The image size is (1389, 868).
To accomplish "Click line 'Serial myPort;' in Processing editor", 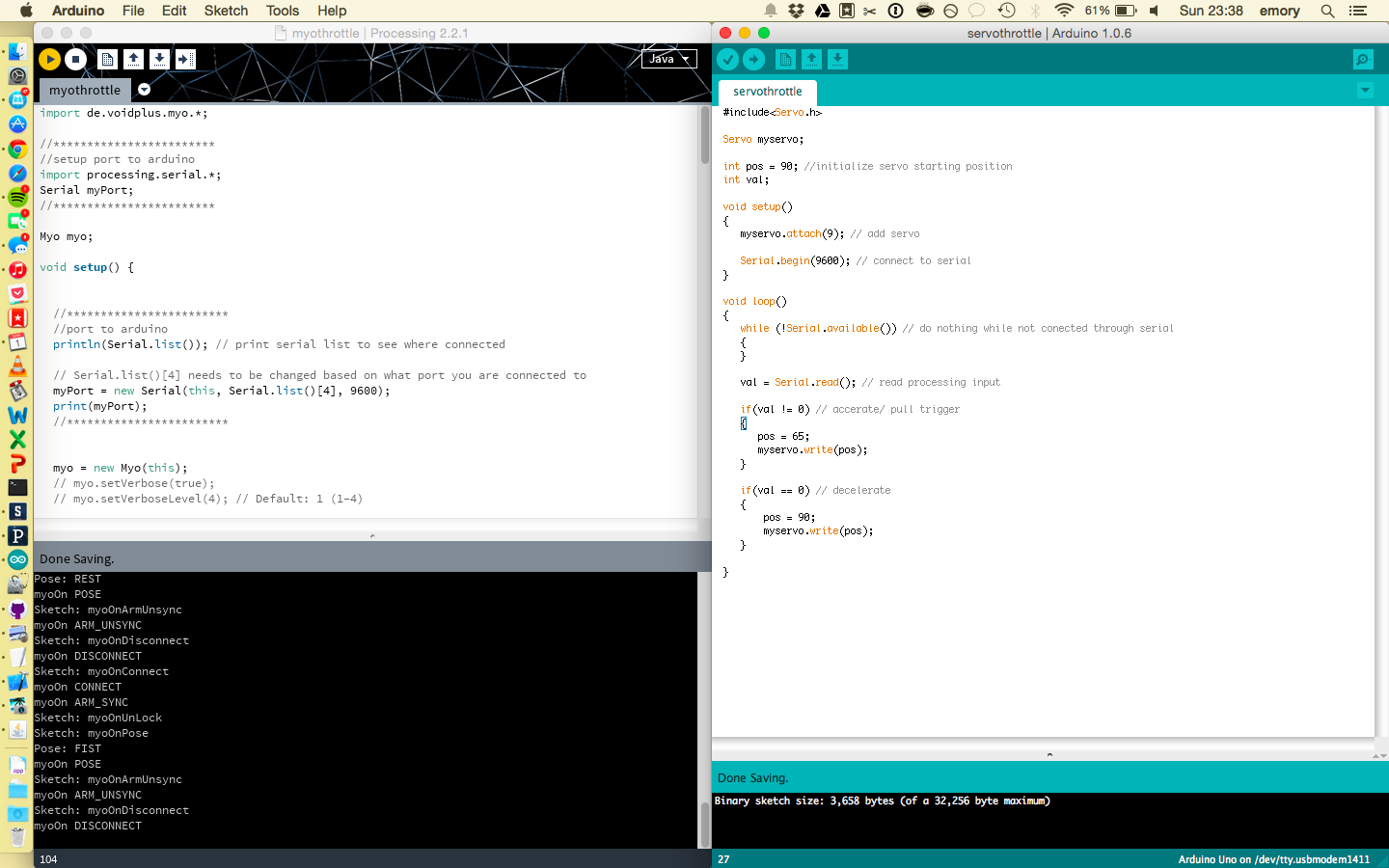I will [x=87, y=190].
